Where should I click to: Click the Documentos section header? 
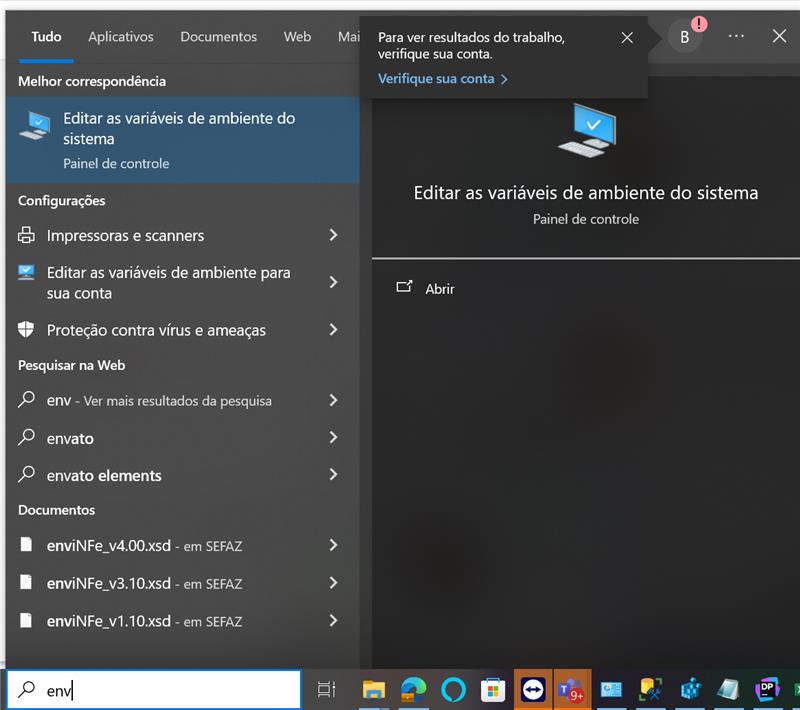pos(57,510)
